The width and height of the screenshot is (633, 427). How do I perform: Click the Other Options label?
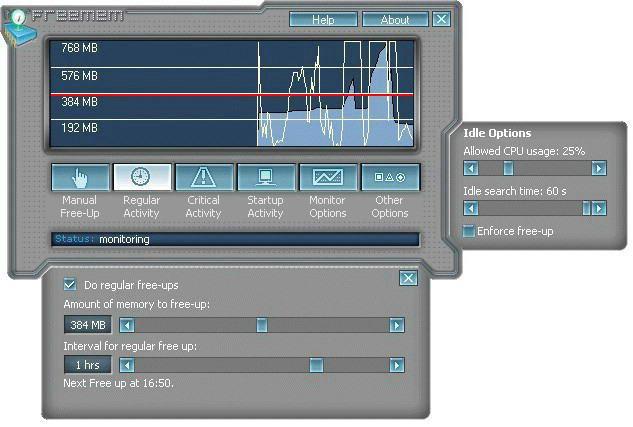(x=390, y=207)
